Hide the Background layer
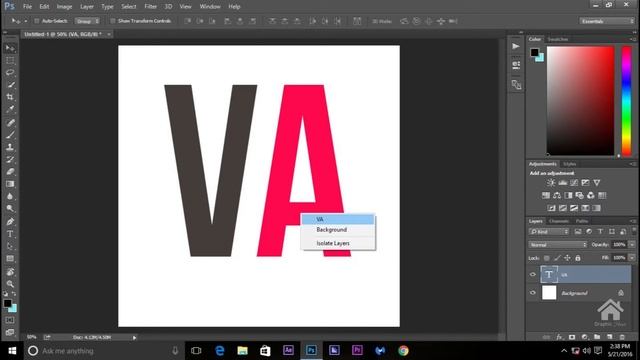Image resolution: width=640 pixels, height=360 pixels. (x=533, y=293)
